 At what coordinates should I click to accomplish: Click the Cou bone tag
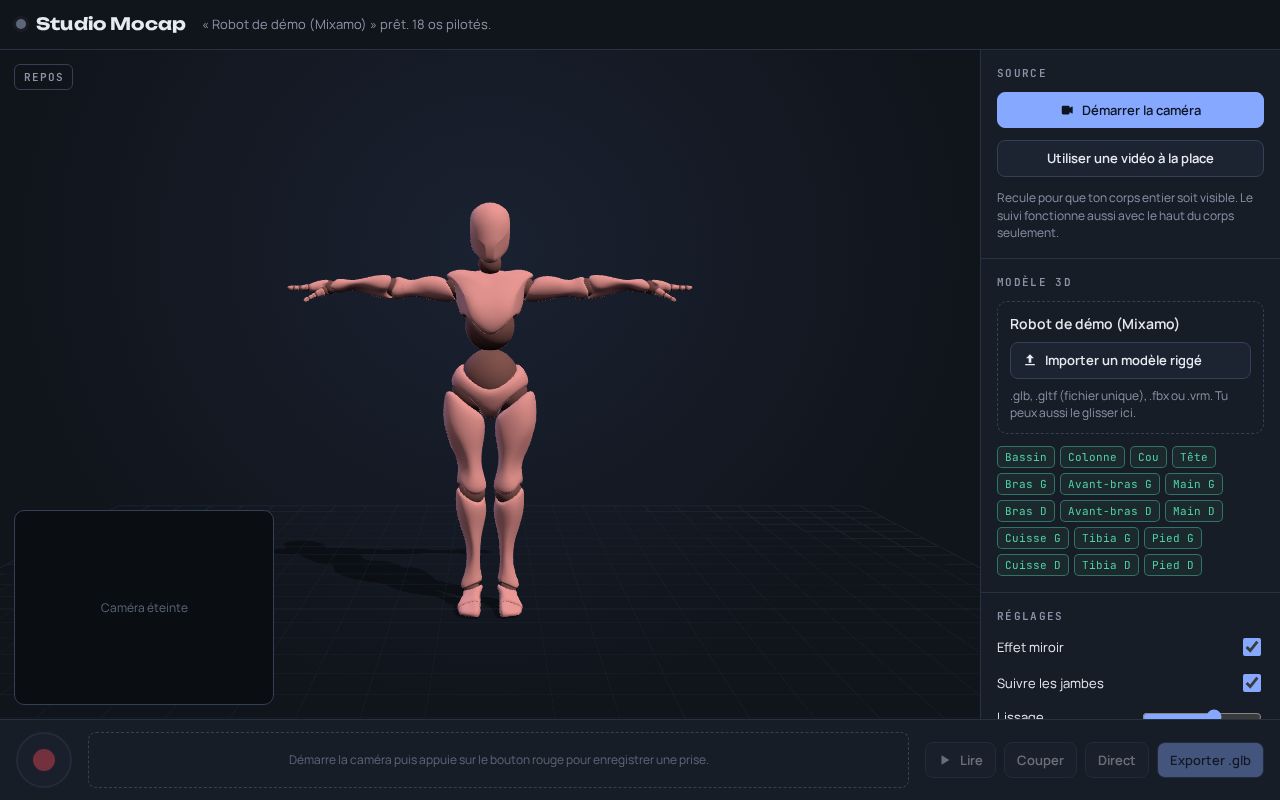(1148, 457)
